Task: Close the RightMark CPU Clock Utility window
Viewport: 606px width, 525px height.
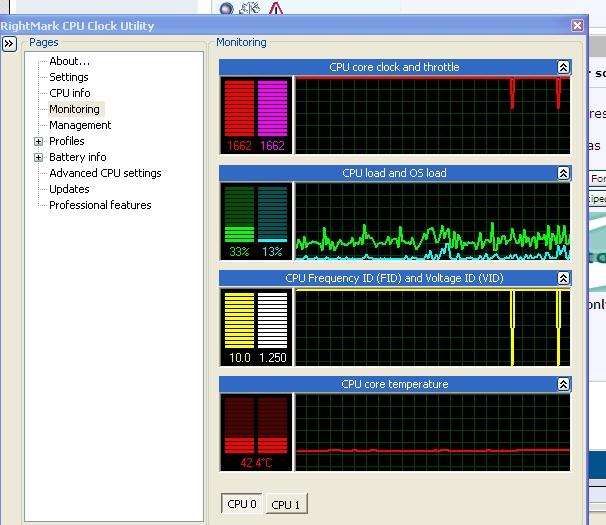Action: point(577,26)
